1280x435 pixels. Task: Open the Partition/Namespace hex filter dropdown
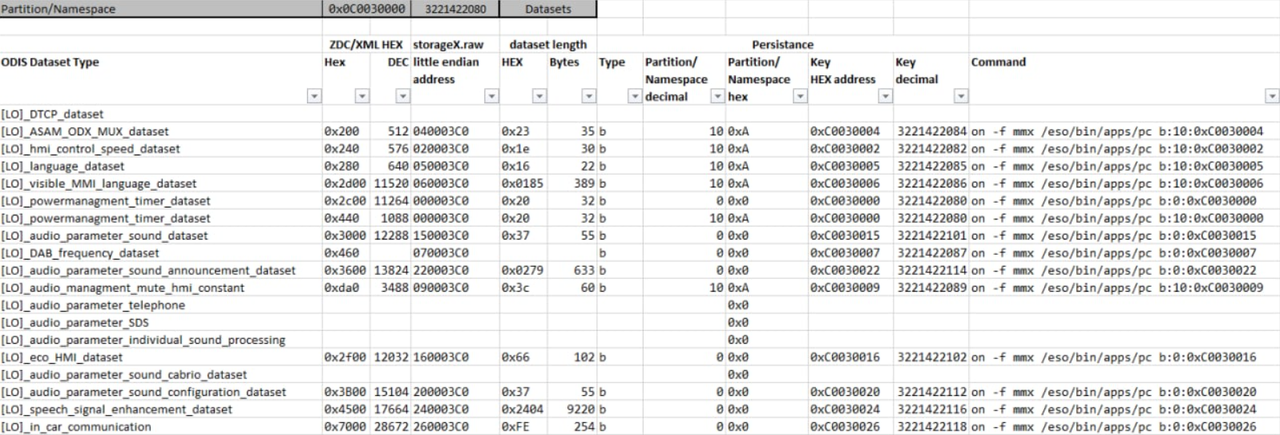point(800,96)
